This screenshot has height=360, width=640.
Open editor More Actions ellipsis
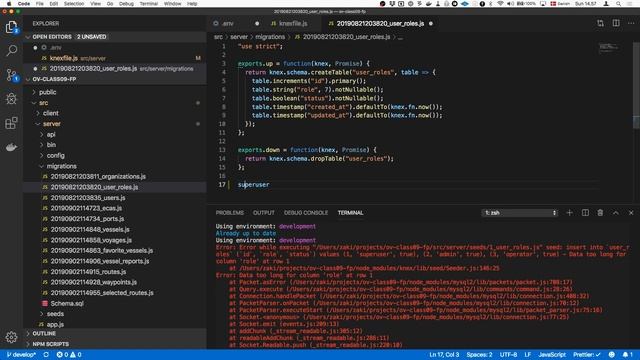click(631, 23)
